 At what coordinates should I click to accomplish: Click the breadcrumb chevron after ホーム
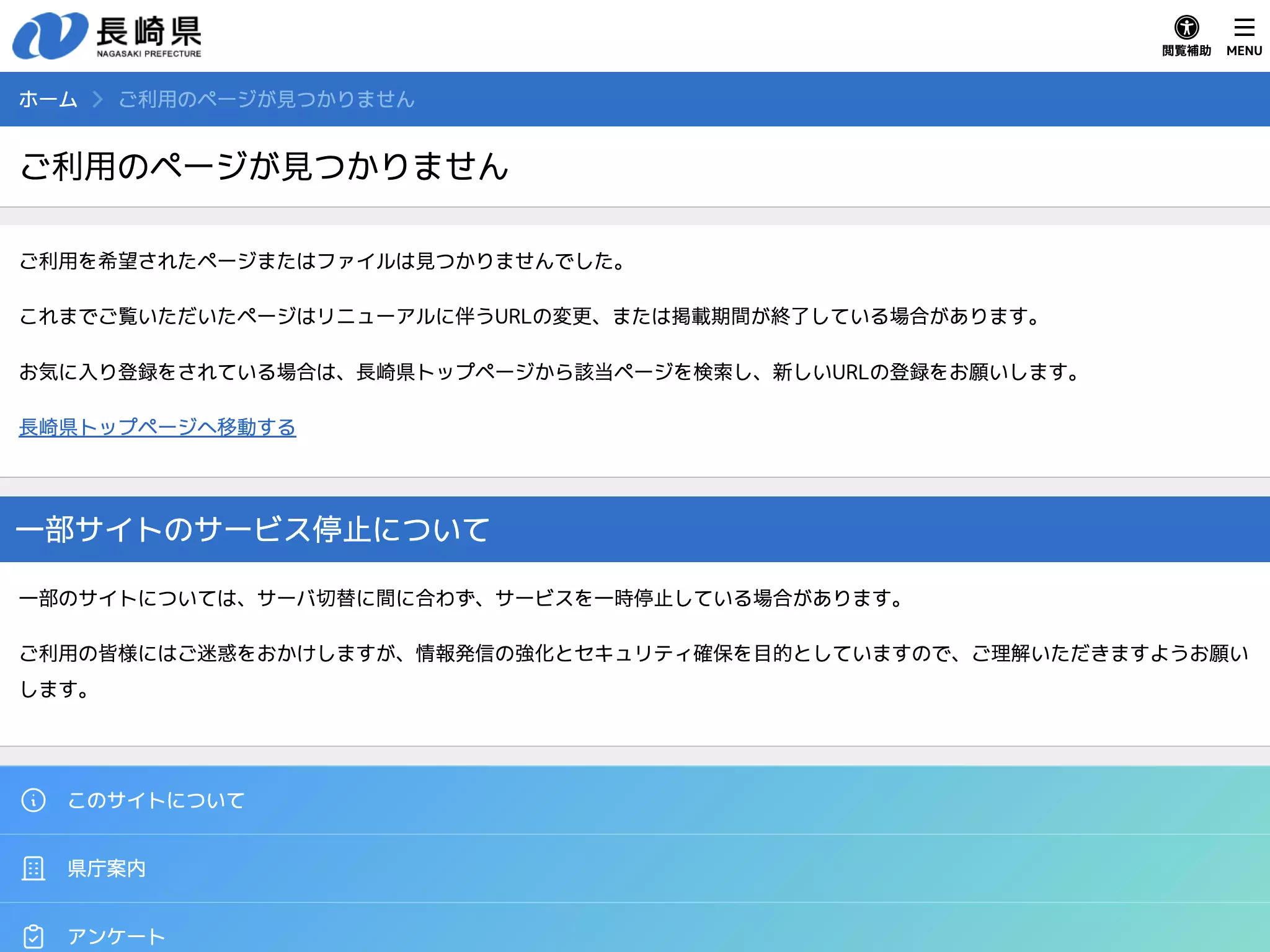97,99
